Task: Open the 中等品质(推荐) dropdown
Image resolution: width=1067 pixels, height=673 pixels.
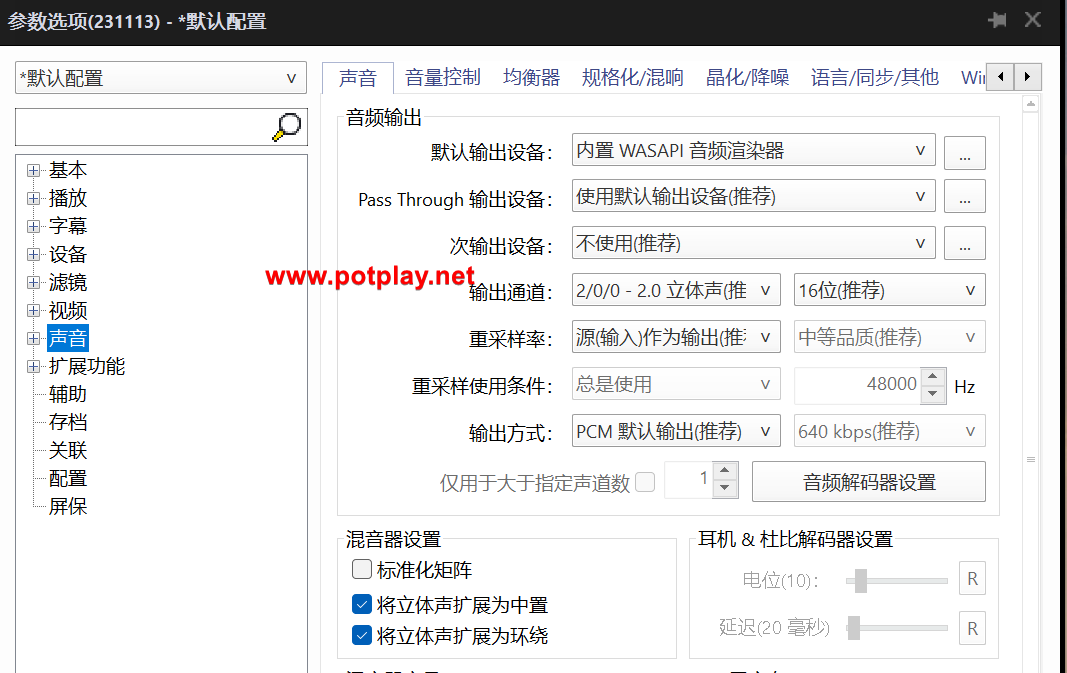Action: click(889, 337)
